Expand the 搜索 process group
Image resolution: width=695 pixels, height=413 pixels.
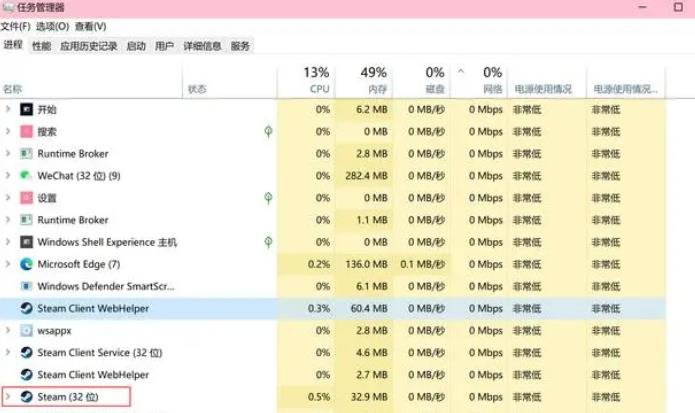click(8, 131)
